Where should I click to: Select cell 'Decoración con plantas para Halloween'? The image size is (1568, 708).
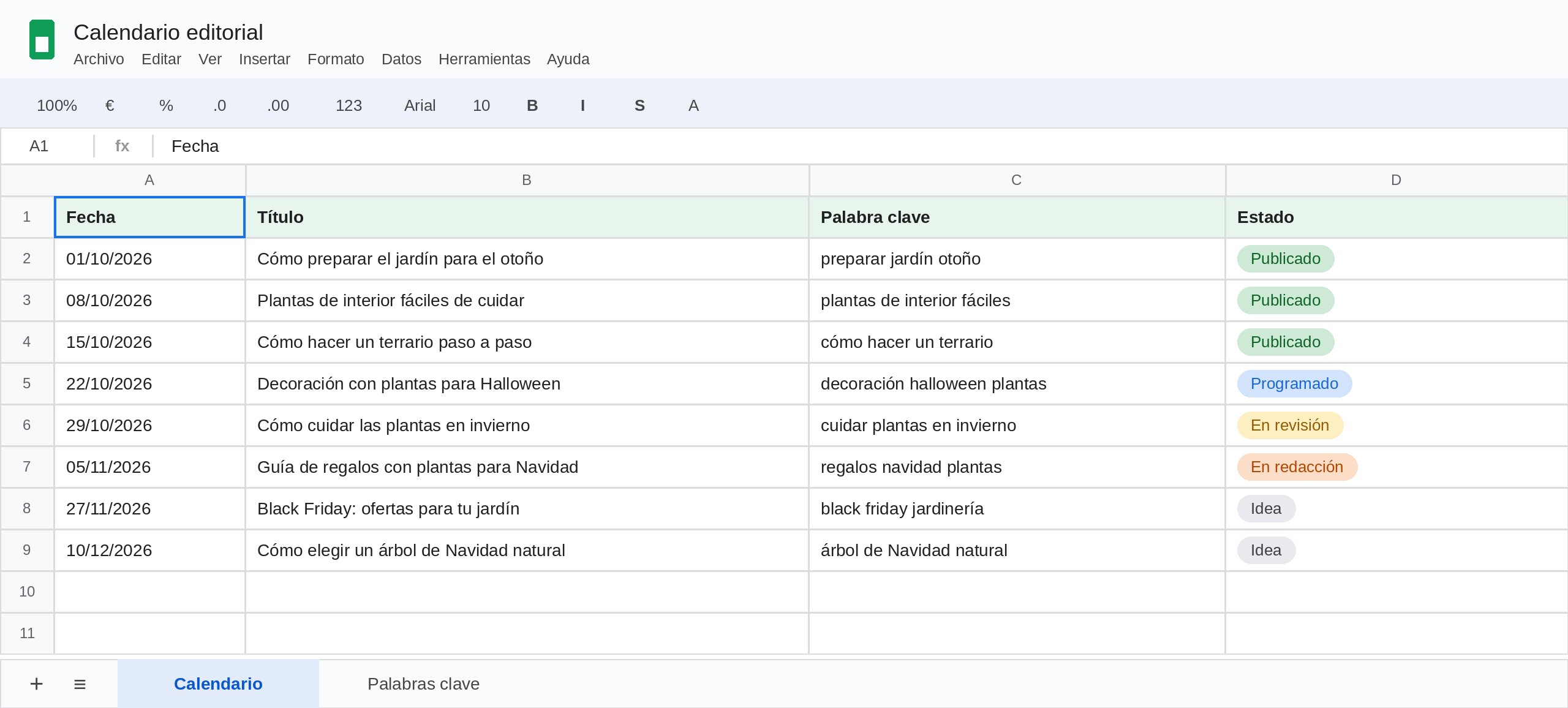tap(527, 383)
